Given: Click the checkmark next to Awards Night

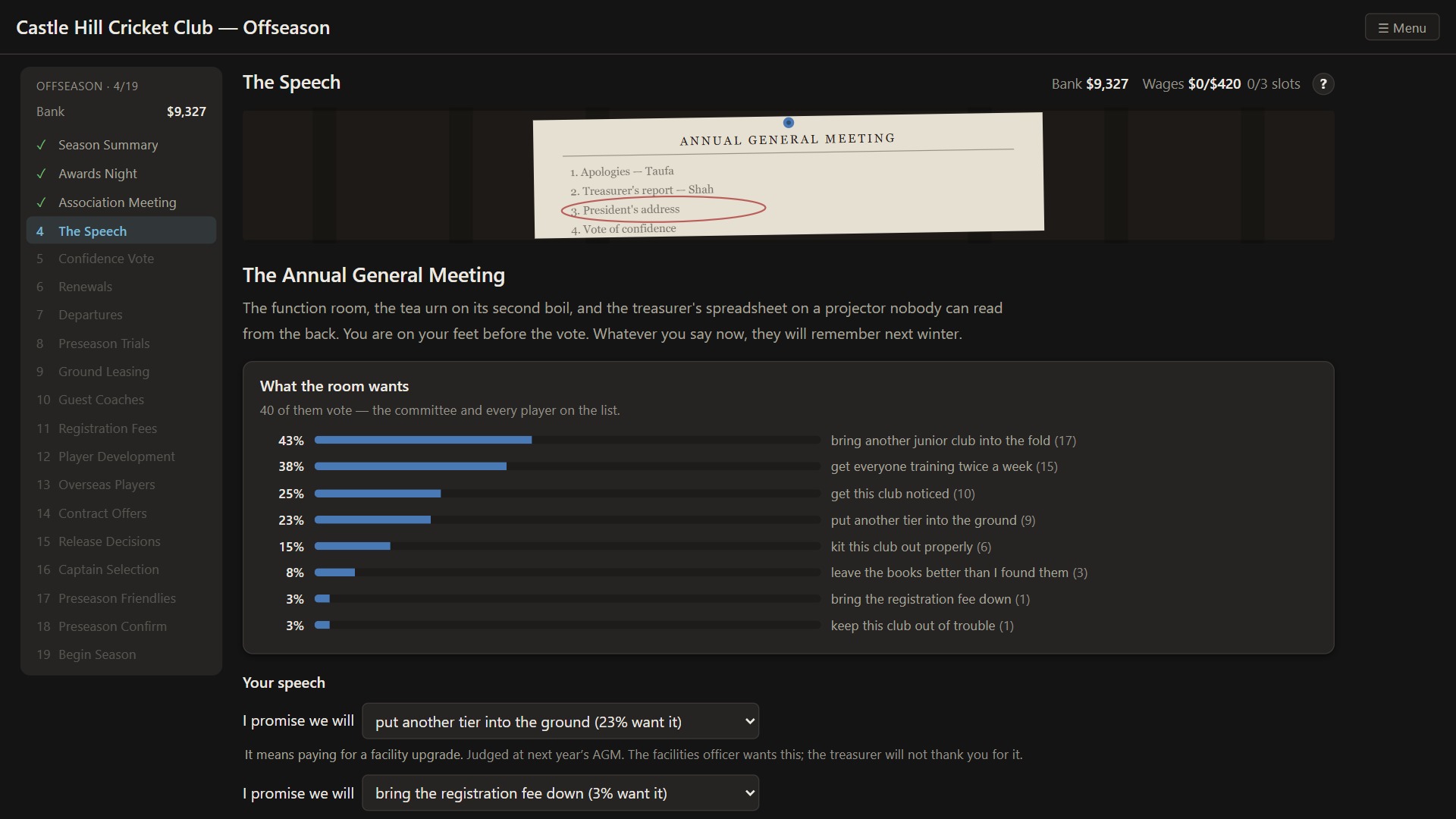Looking at the screenshot, I should pyautogui.click(x=42, y=174).
